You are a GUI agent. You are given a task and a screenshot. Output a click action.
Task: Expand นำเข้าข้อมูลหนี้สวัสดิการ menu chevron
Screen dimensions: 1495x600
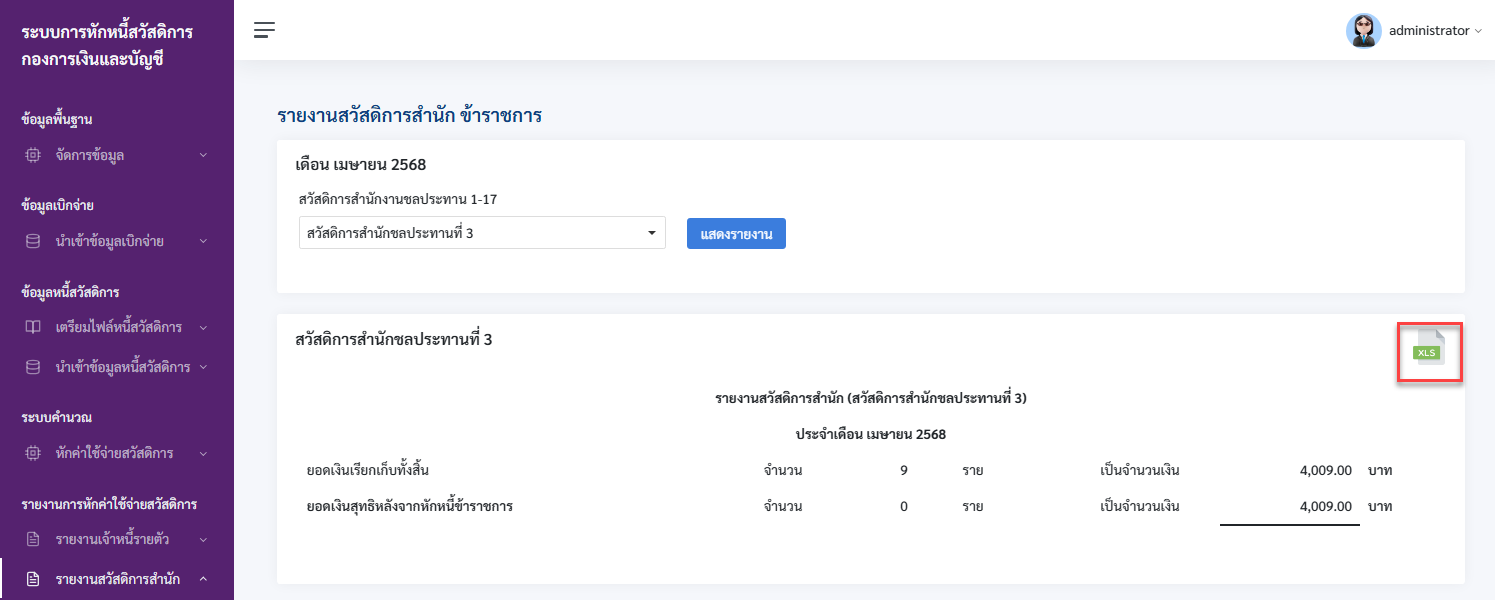pos(203,367)
